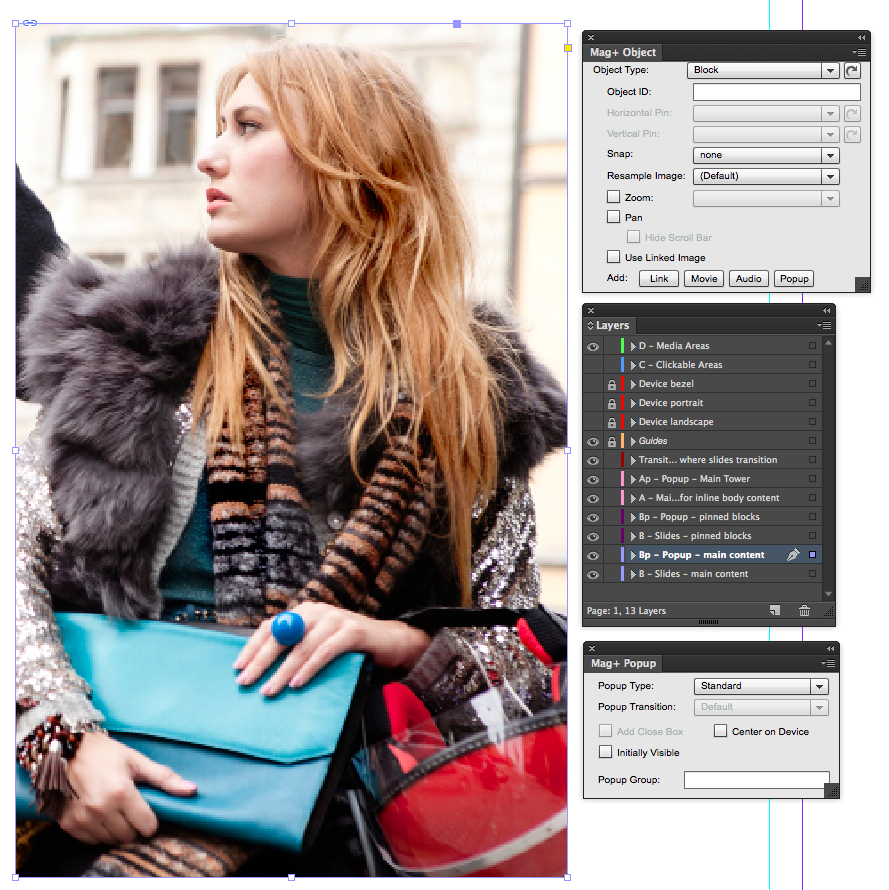The height and width of the screenshot is (890, 889).
Task: Select the Mag+ Popup tab
Action: coord(623,663)
